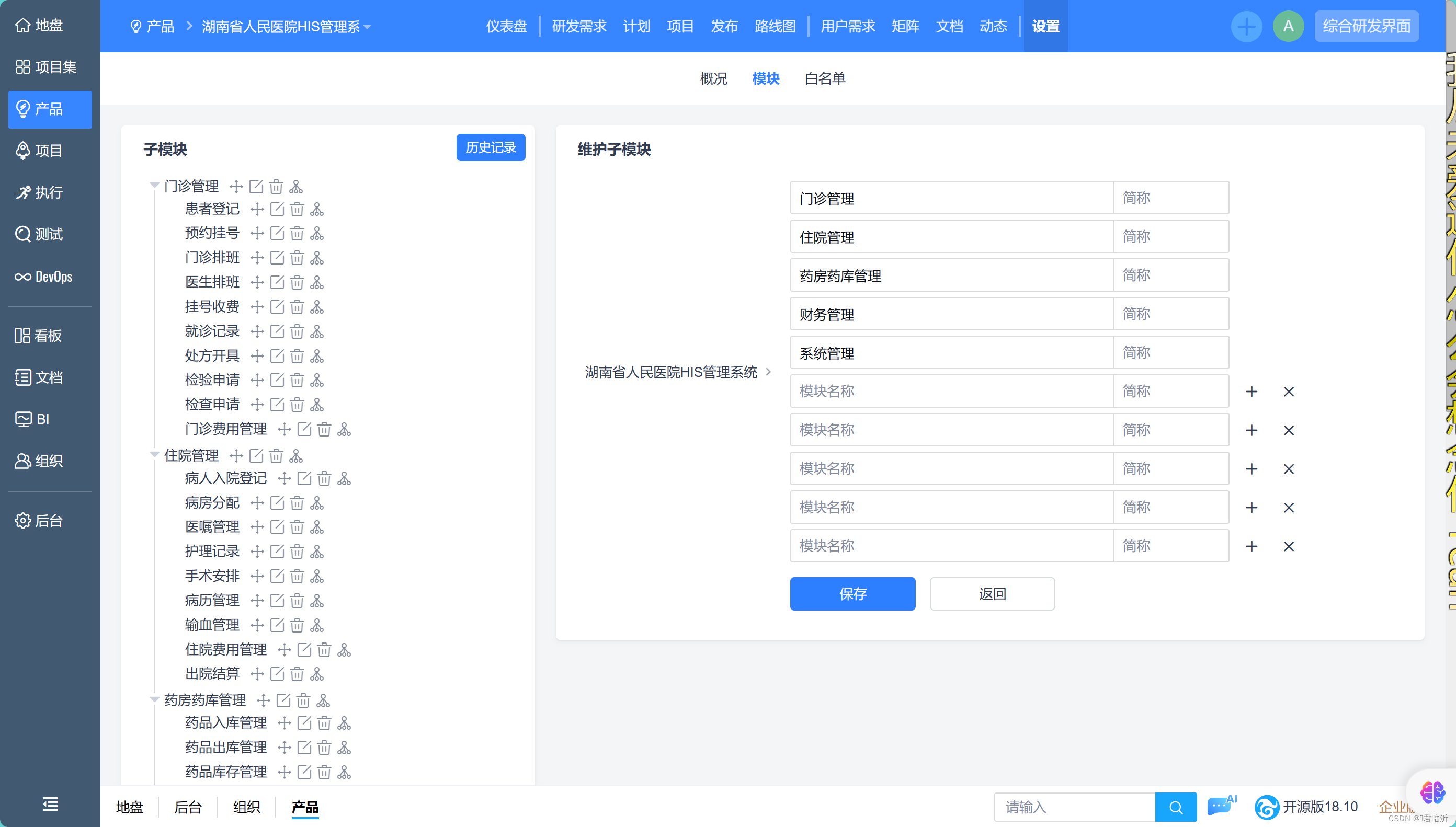Click the delete icon for 手术安排

point(297,576)
